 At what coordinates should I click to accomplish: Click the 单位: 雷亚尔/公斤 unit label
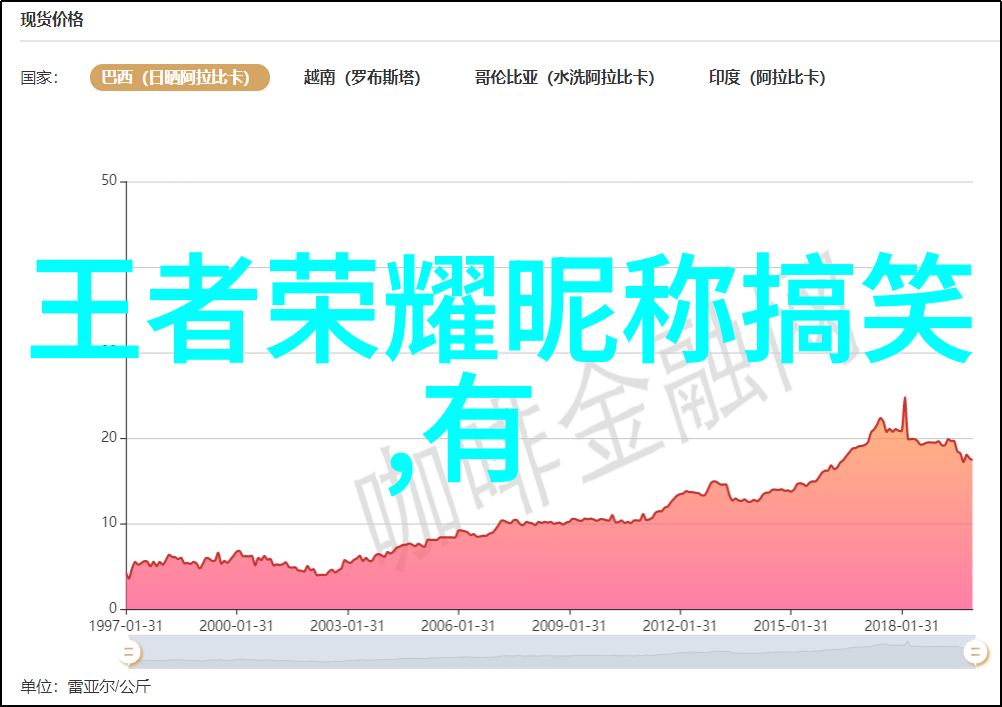86,687
